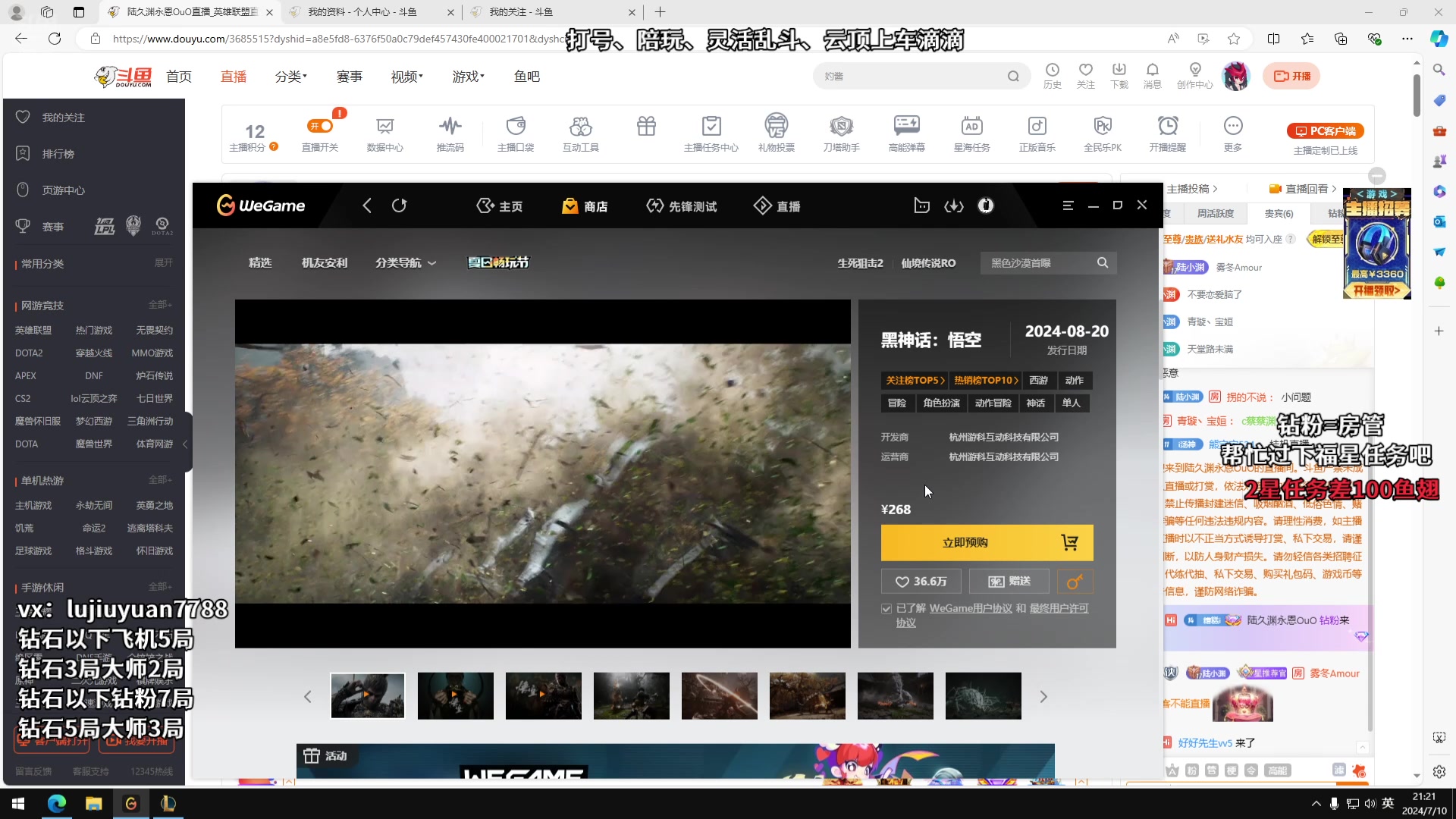The width and height of the screenshot is (1456, 819).
Task: Add game to wishlist 36.6万
Action: [921, 582]
